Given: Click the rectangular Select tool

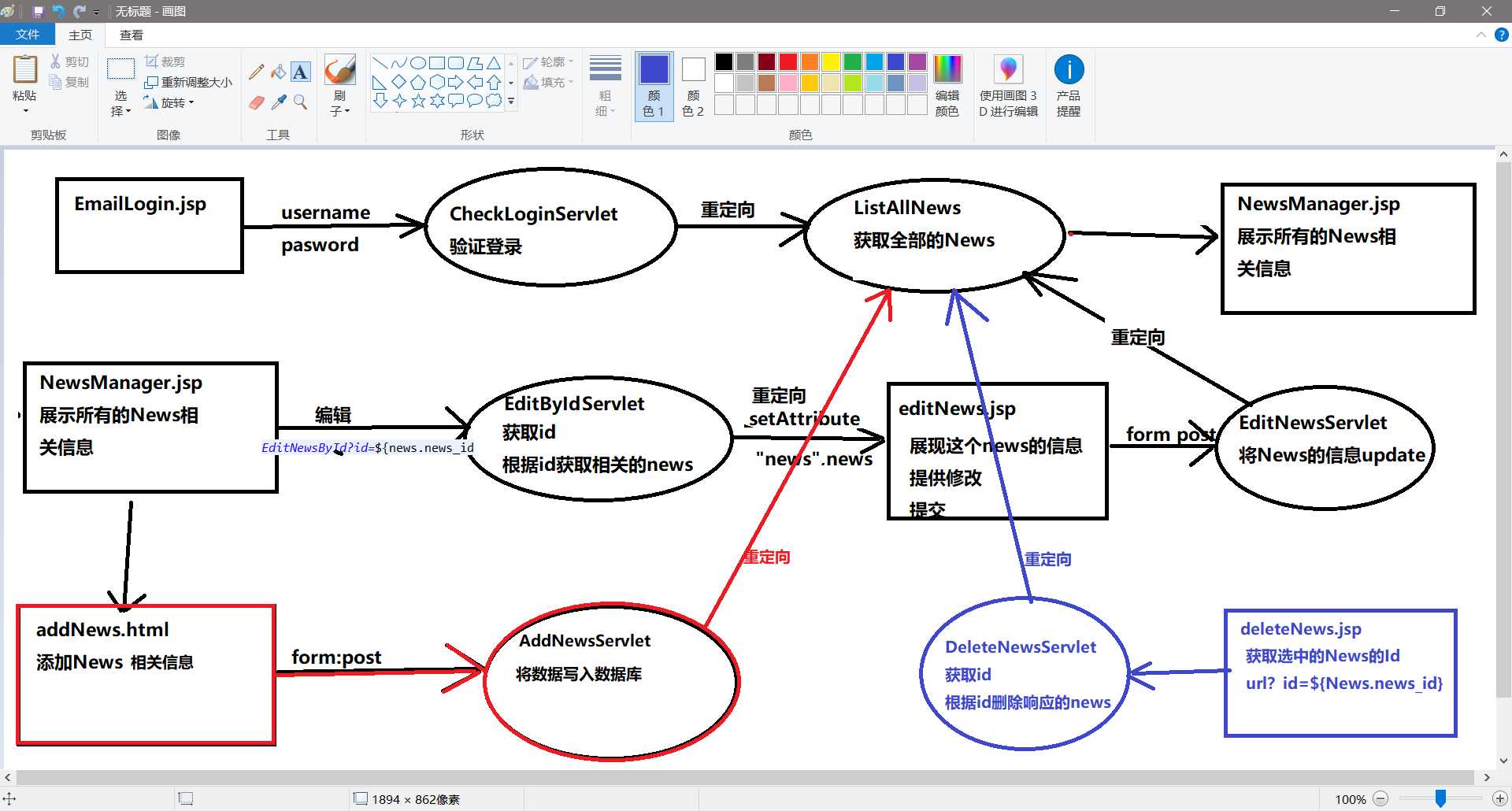Looking at the screenshot, I should [x=120, y=69].
